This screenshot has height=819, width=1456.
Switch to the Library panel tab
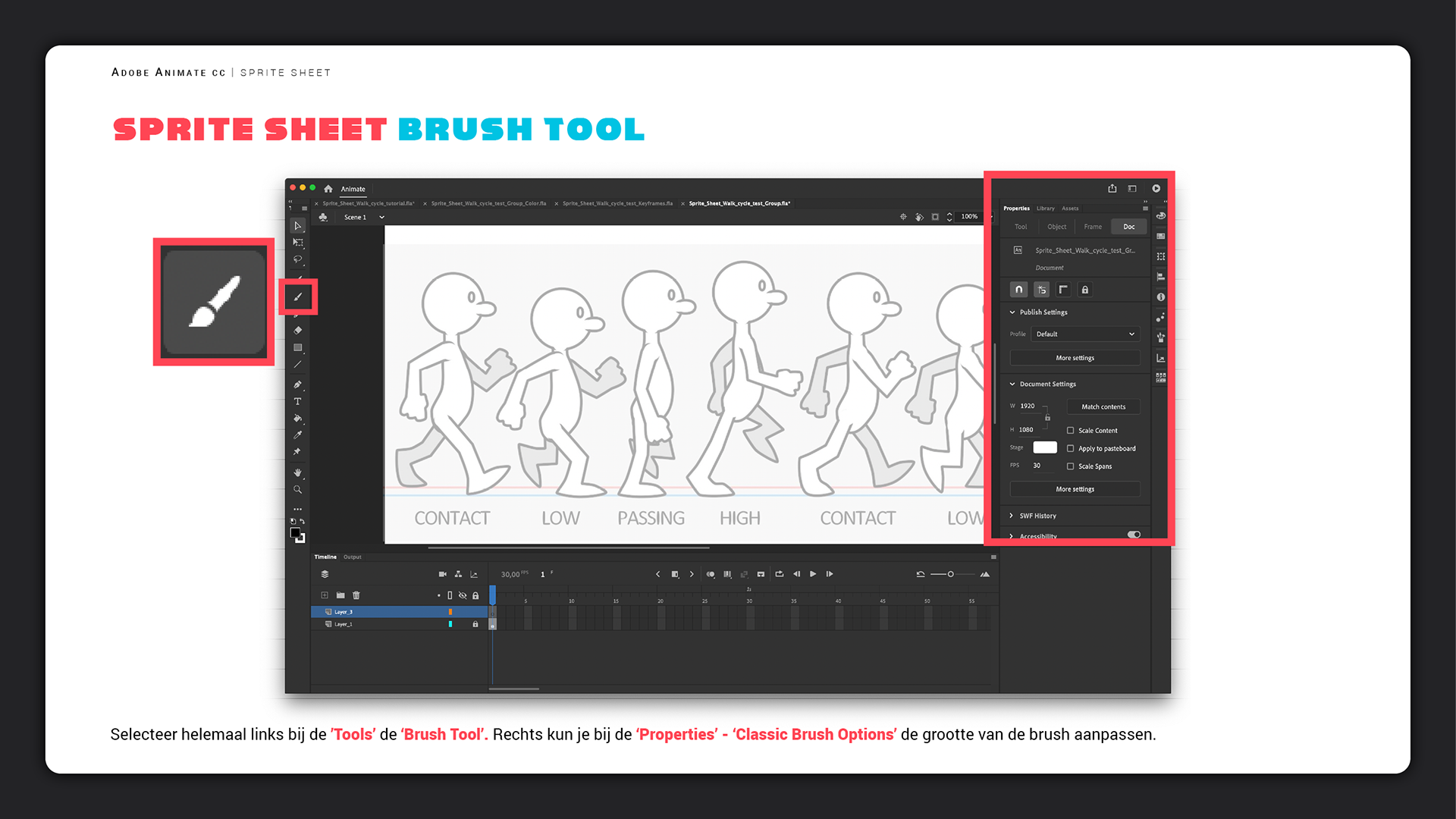[1045, 208]
